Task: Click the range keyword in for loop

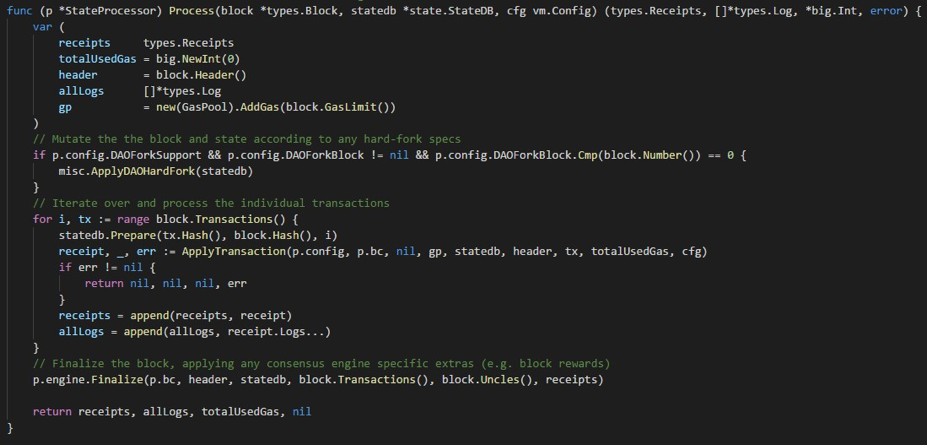Action: point(133,219)
